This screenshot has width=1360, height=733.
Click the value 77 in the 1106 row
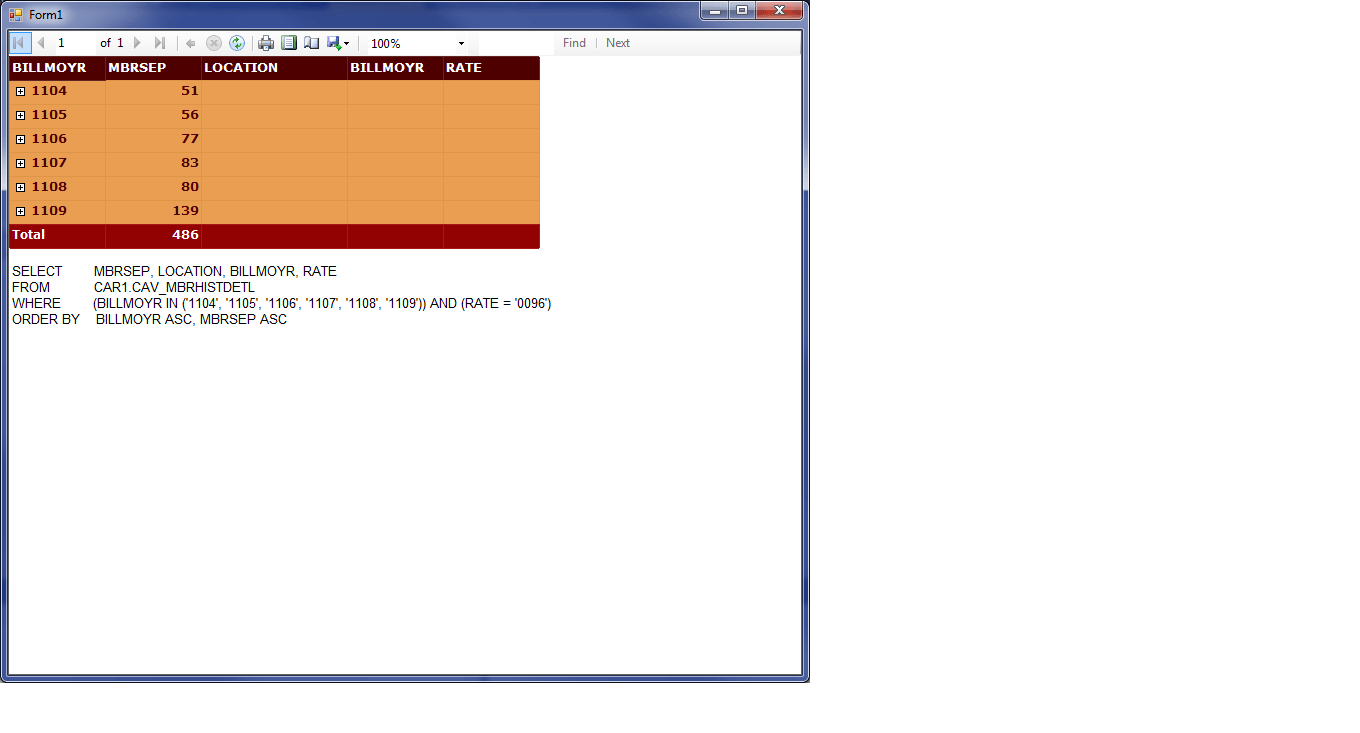[190, 139]
